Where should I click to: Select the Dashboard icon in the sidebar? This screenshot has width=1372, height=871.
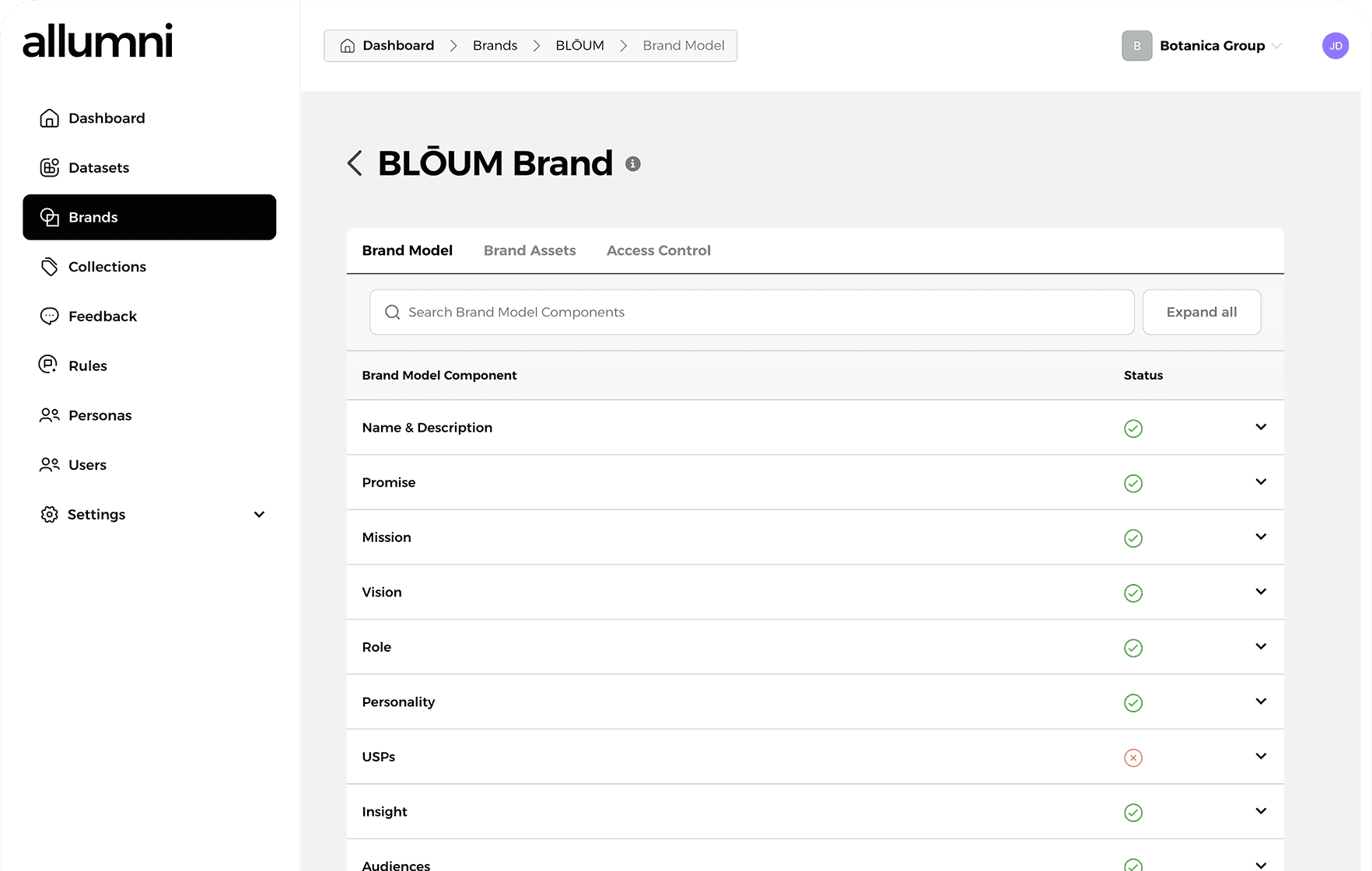[49, 117]
